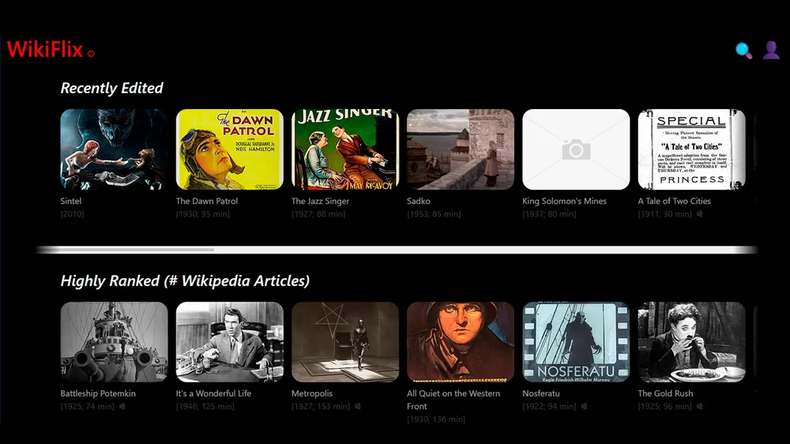Click [1927; 88 min] under The Jazz Singer

tap(318, 214)
